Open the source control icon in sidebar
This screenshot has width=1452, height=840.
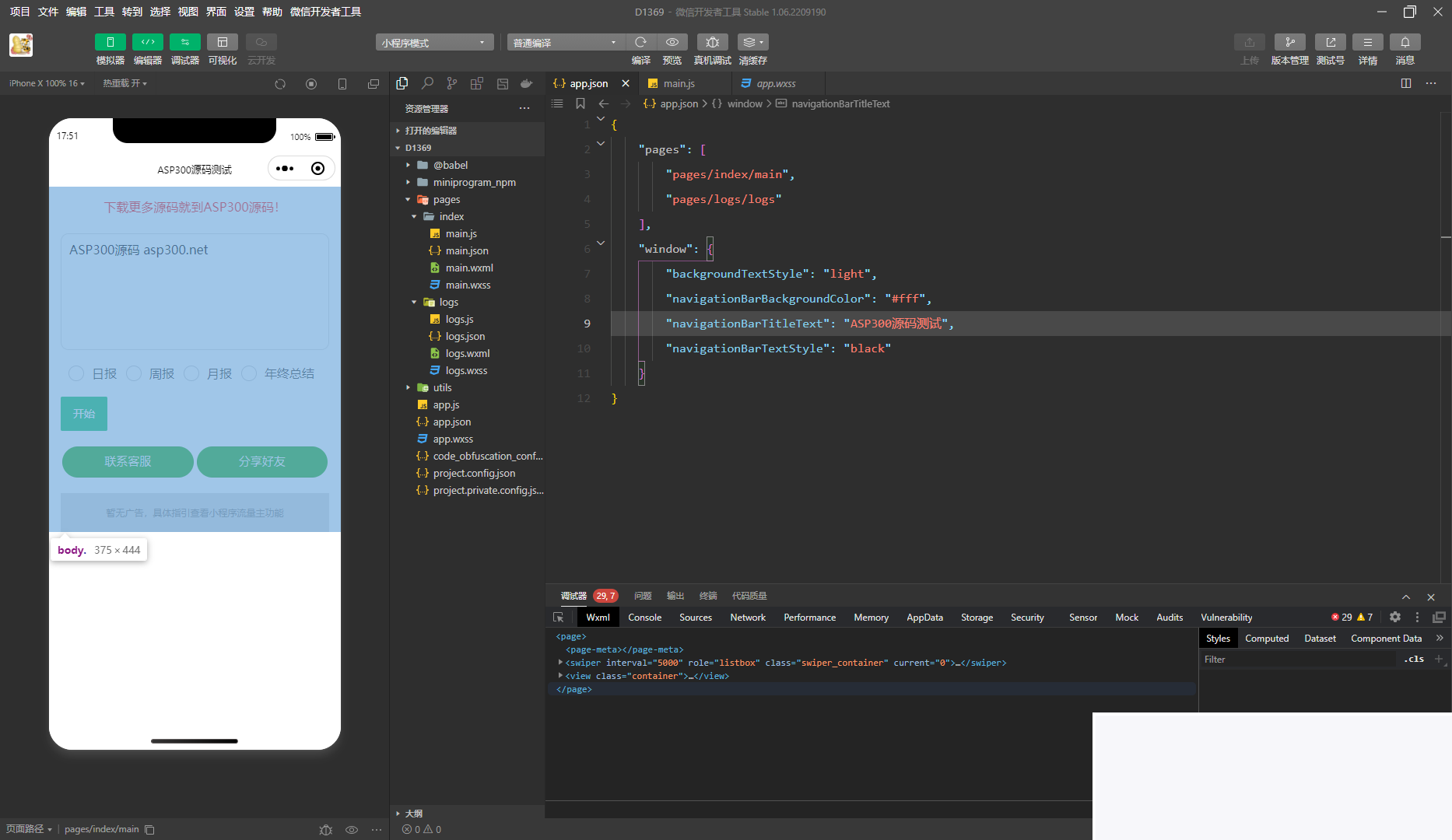(452, 83)
